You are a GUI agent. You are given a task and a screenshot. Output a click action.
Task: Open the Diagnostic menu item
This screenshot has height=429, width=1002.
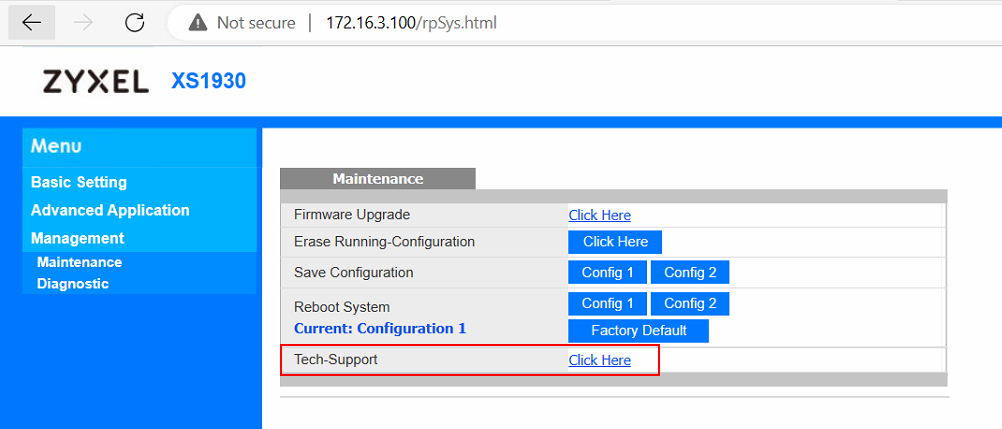(73, 283)
